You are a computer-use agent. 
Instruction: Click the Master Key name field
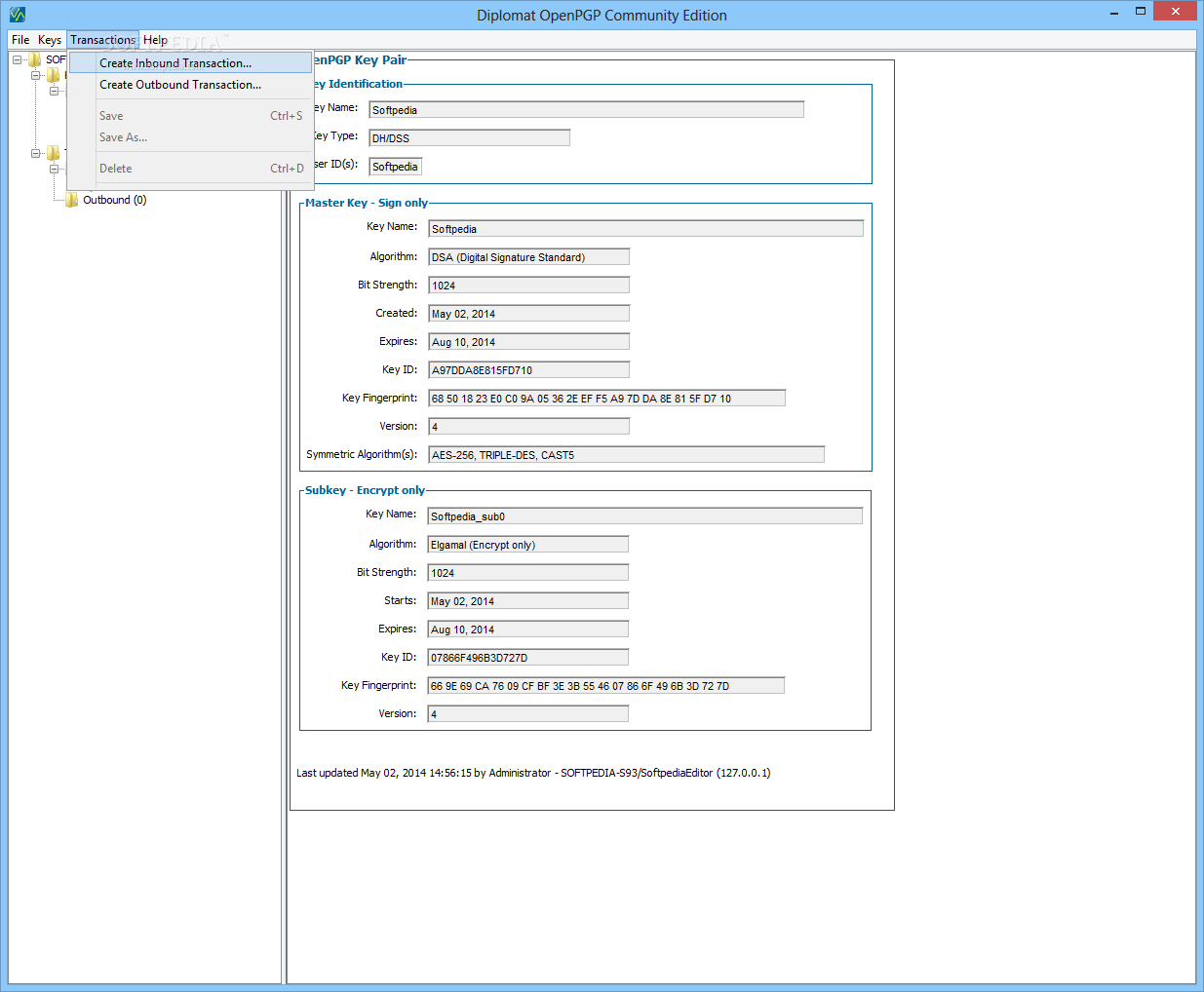point(645,229)
